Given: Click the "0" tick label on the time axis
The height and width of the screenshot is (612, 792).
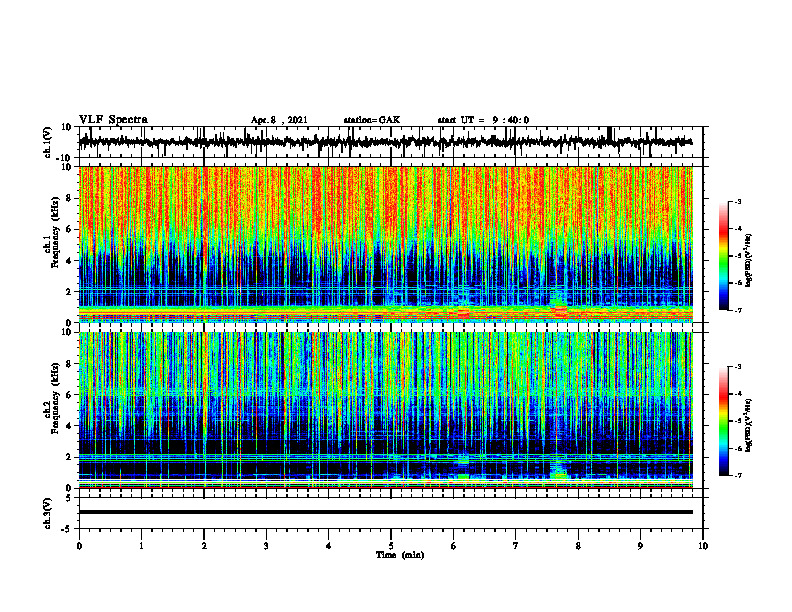Looking at the screenshot, I should (x=79, y=546).
